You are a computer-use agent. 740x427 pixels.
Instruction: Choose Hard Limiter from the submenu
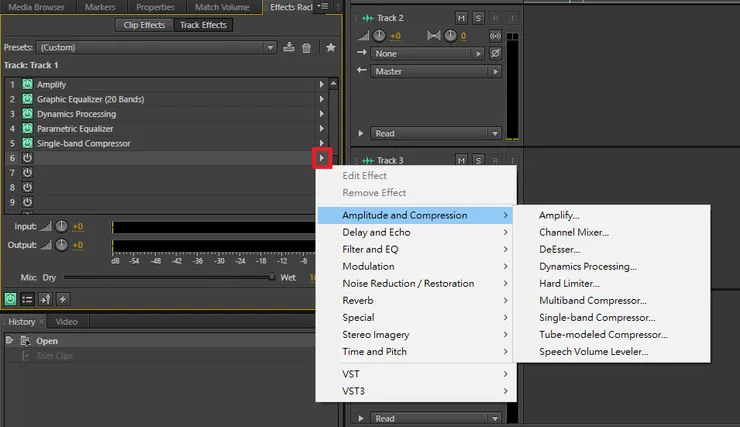[570, 284]
